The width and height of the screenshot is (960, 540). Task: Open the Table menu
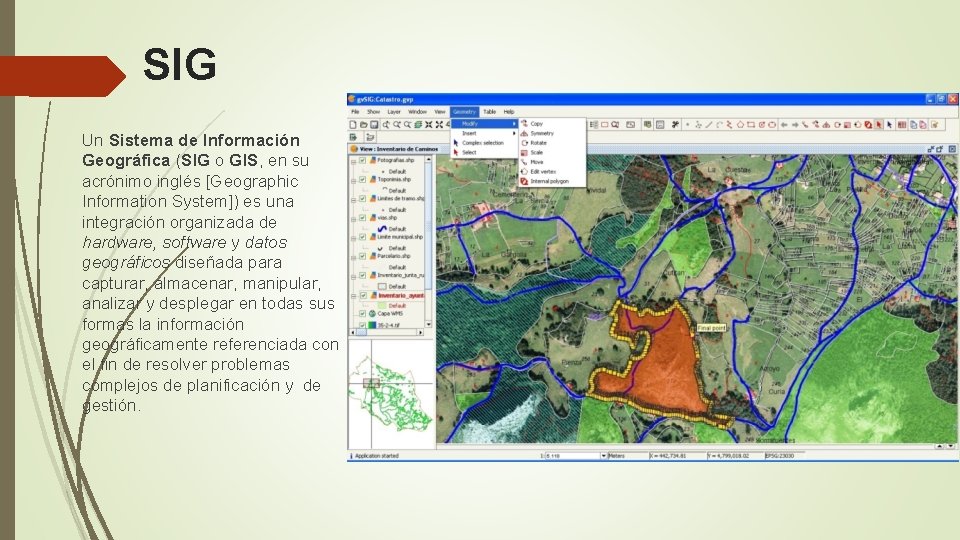pyautogui.click(x=490, y=112)
